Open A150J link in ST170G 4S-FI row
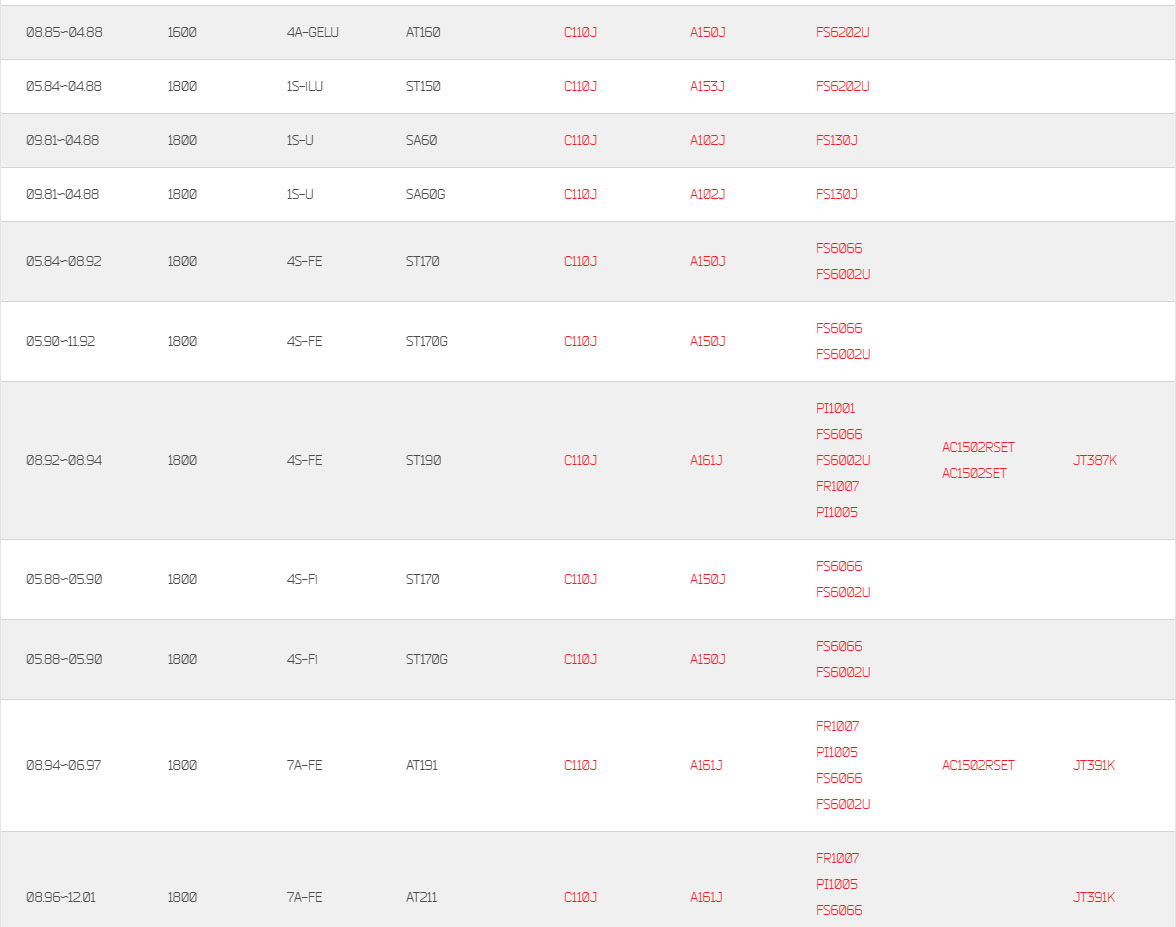The height and width of the screenshot is (927, 1176). [706, 659]
